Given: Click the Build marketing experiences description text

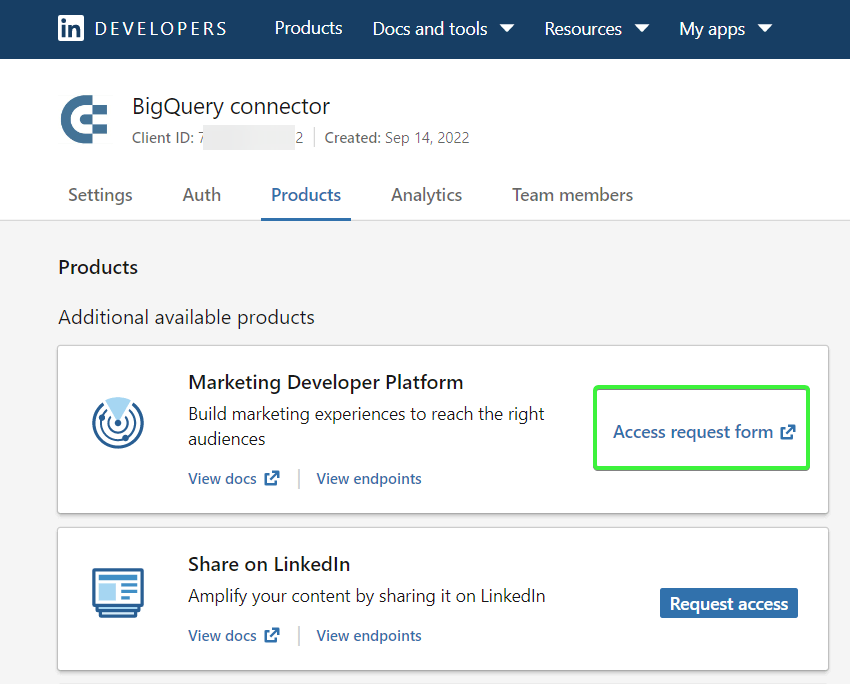Looking at the screenshot, I should [x=366, y=427].
